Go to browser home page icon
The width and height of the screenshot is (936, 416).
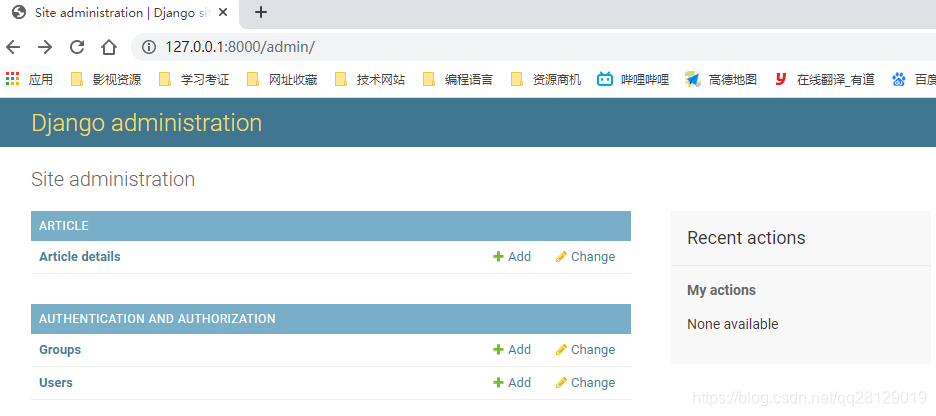click(x=109, y=47)
